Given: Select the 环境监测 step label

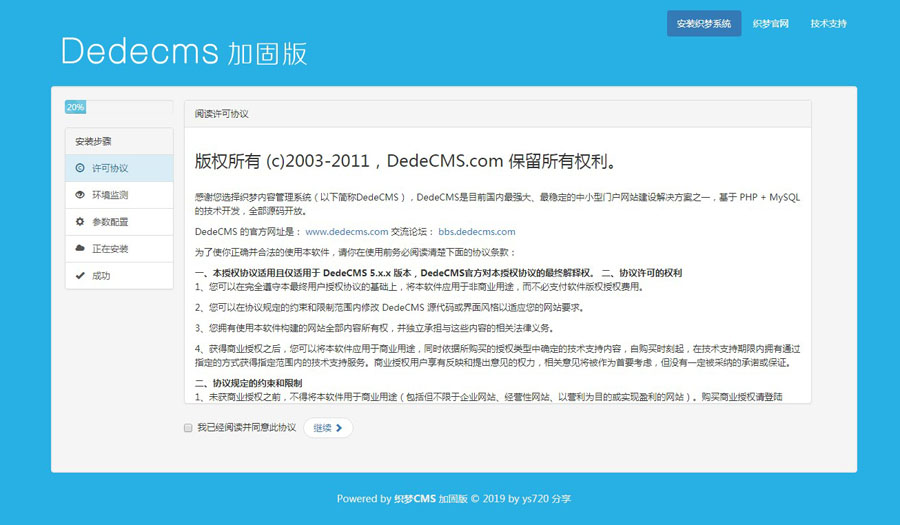Looking at the screenshot, I should [x=110, y=195].
